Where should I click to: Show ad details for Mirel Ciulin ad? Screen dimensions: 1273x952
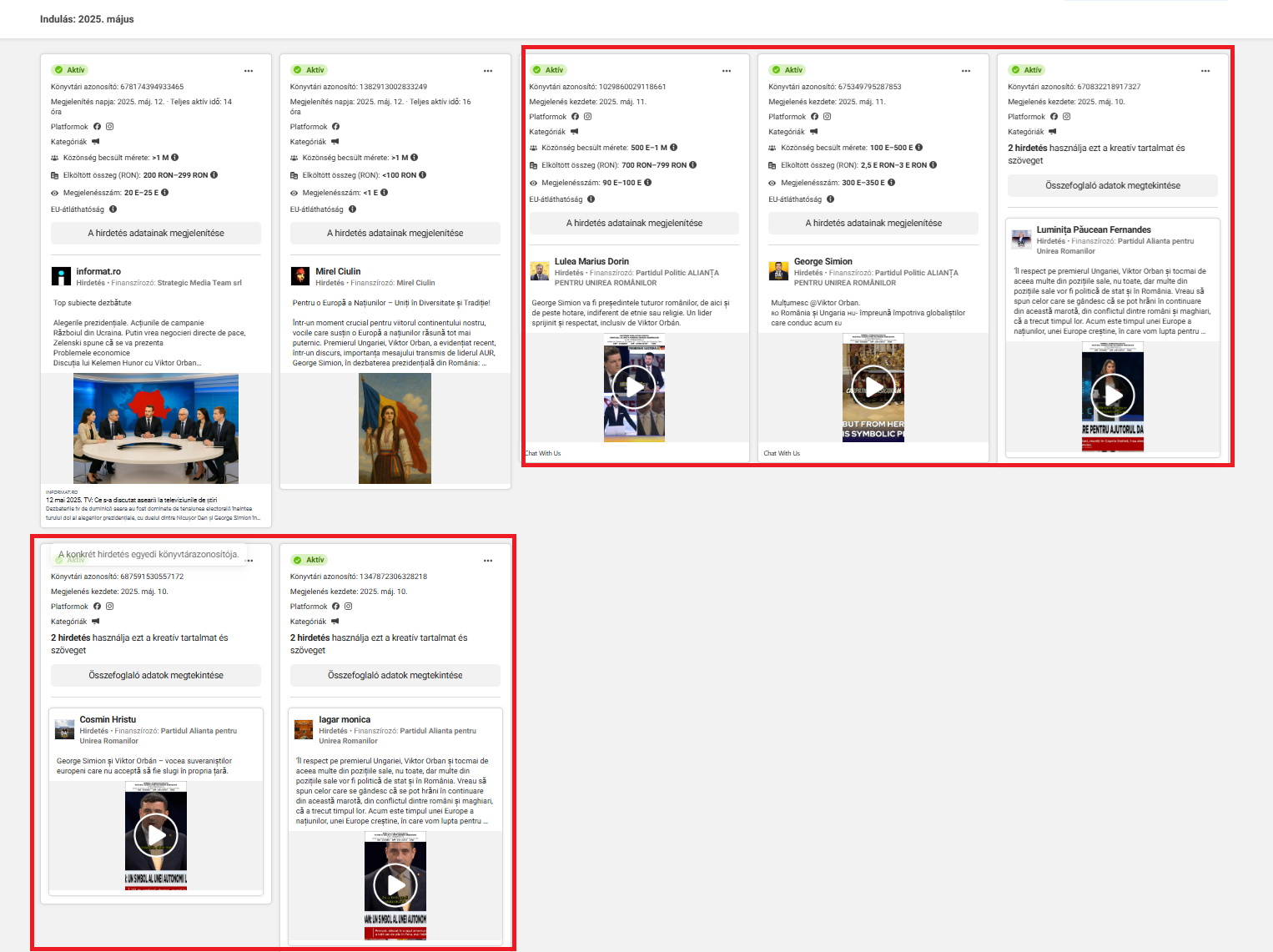pyautogui.click(x=395, y=234)
